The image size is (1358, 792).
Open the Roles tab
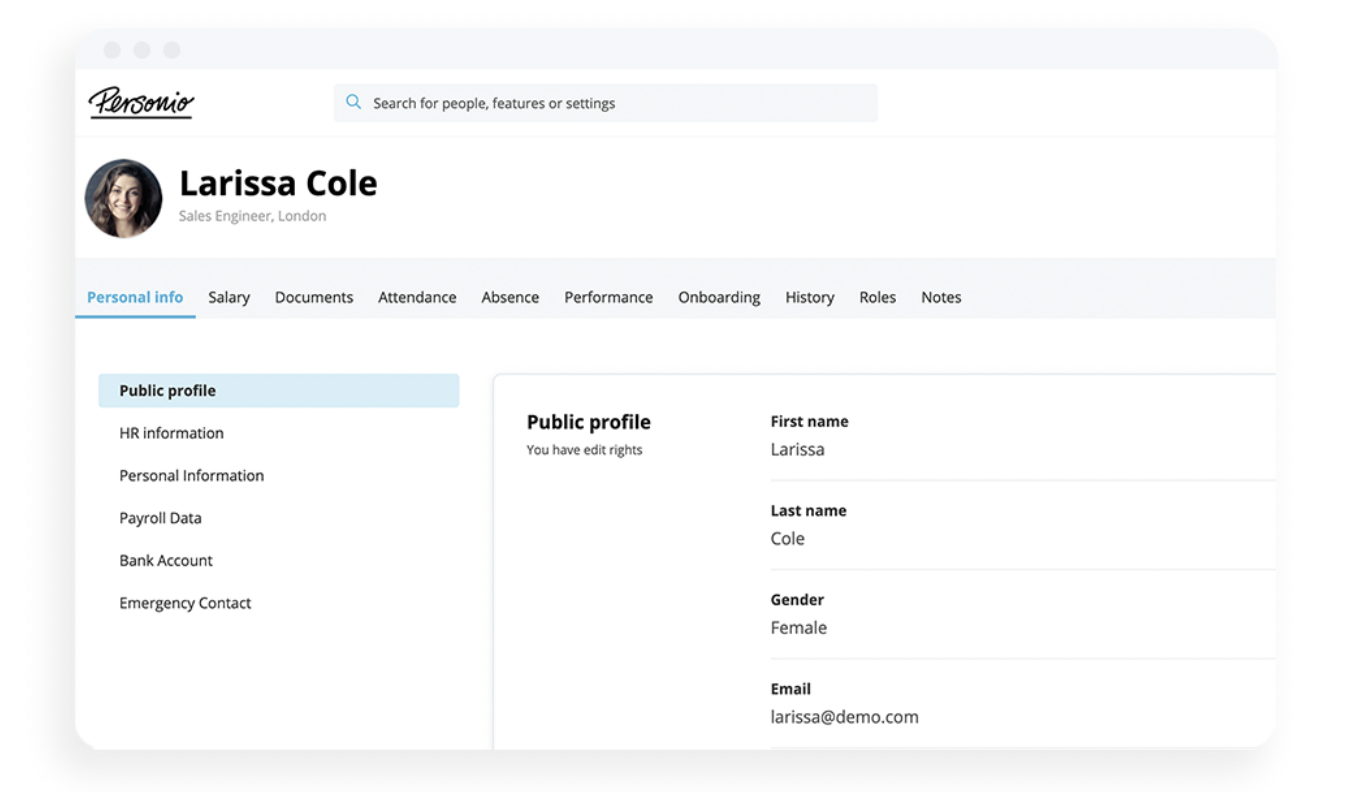click(x=877, y=297)
